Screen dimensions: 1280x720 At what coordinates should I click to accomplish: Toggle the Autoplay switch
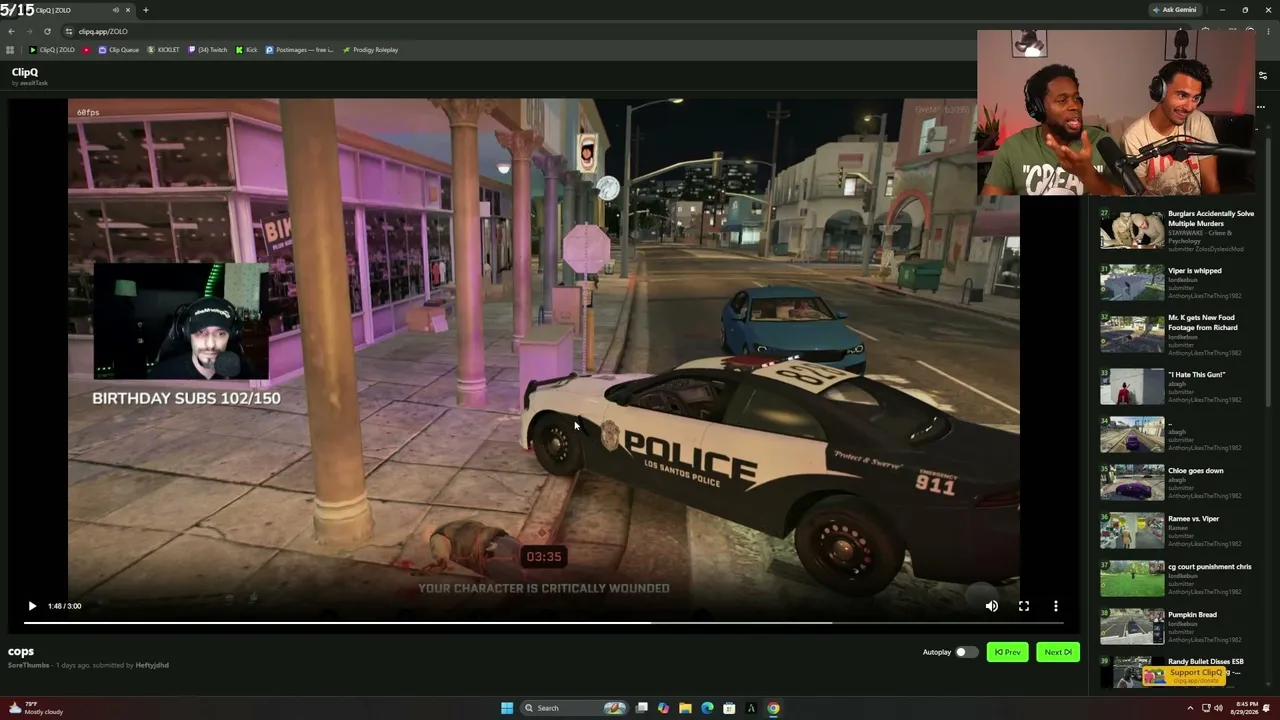pyautogui.click(x=965, y=652)
